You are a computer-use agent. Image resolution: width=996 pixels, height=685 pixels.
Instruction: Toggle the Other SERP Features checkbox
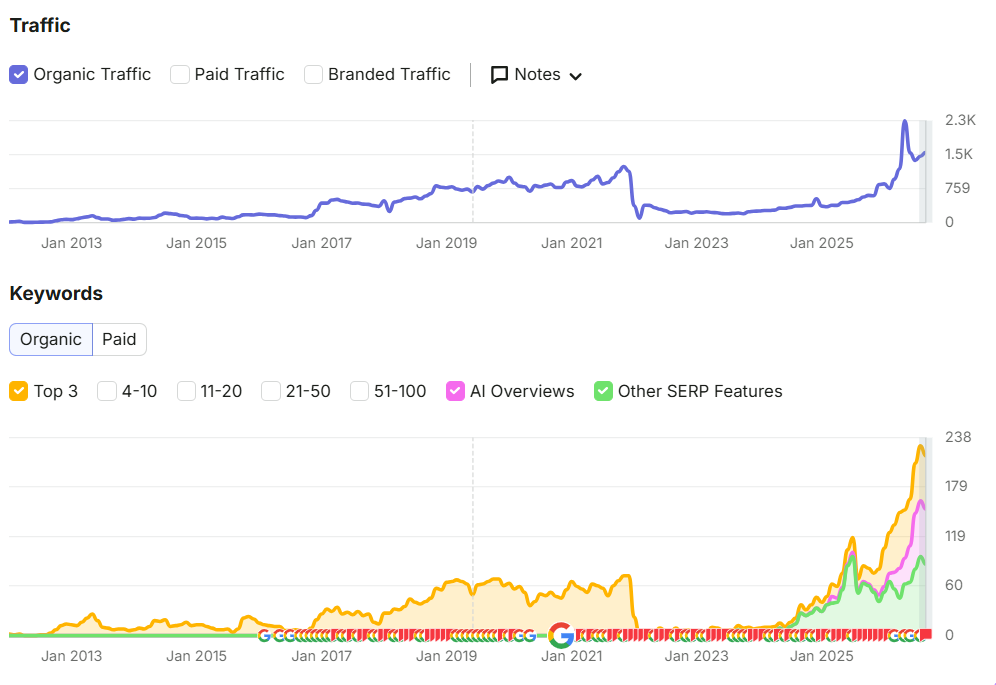[603, 391]
